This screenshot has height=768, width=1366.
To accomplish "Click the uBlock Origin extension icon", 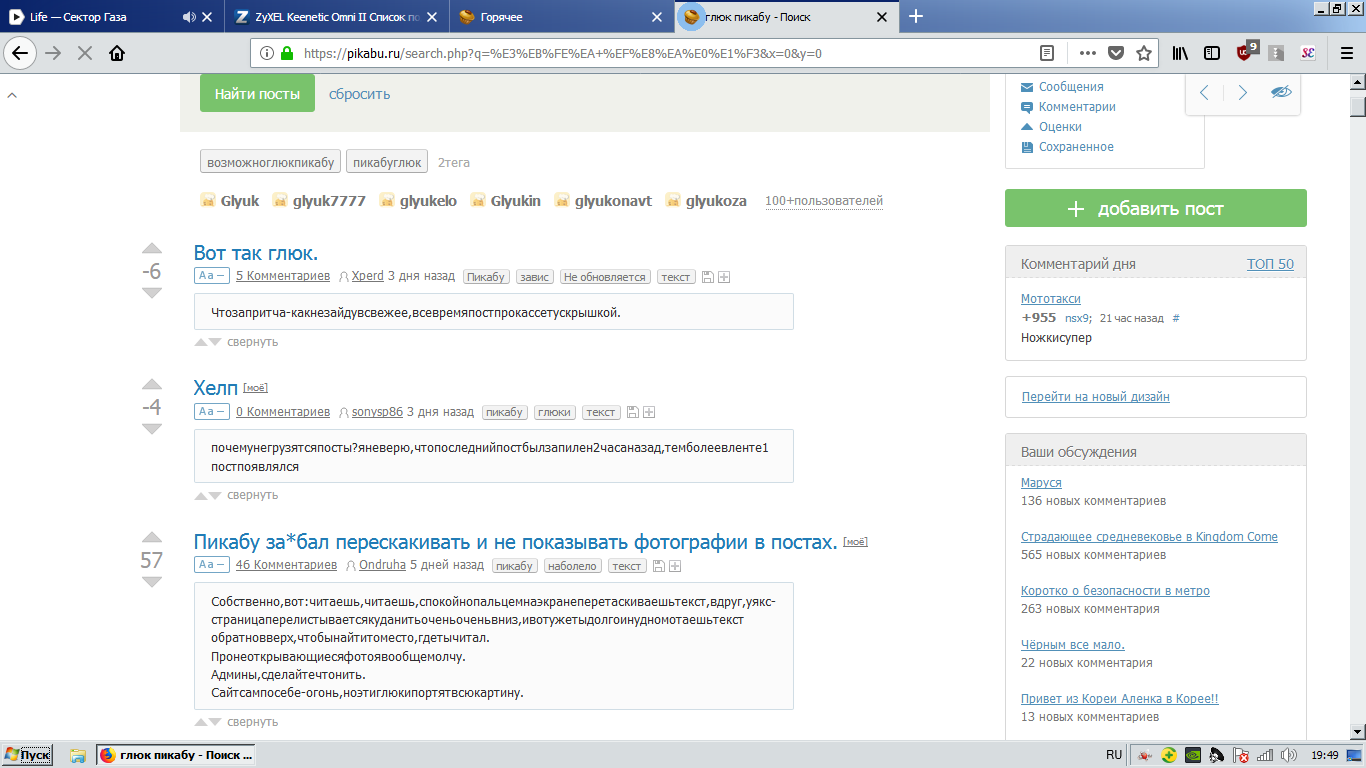I will point(1246,53).
